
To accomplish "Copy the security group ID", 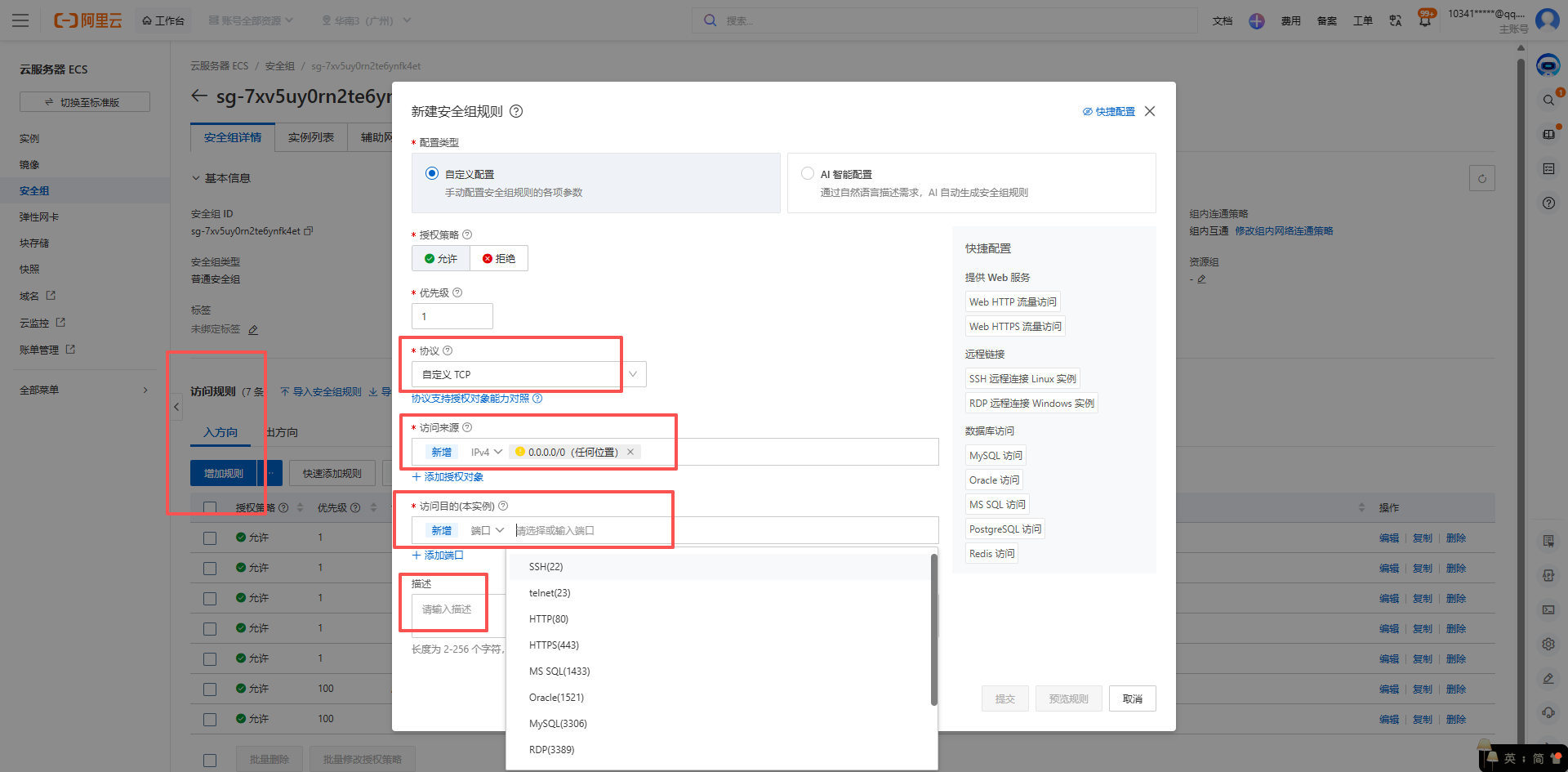I will tap(309, 231).
